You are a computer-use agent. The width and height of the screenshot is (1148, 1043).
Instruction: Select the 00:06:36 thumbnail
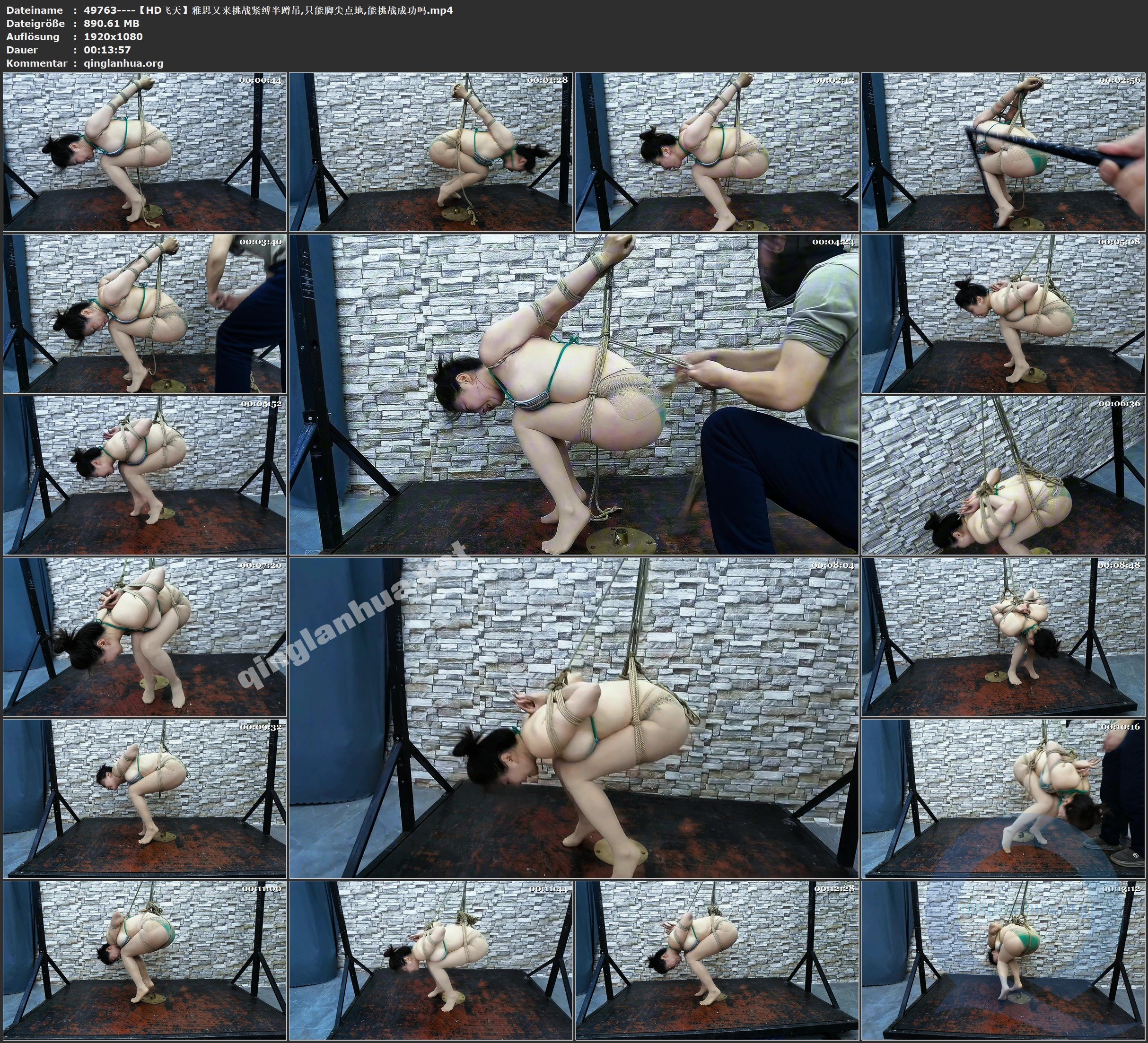pos(1003,475)
